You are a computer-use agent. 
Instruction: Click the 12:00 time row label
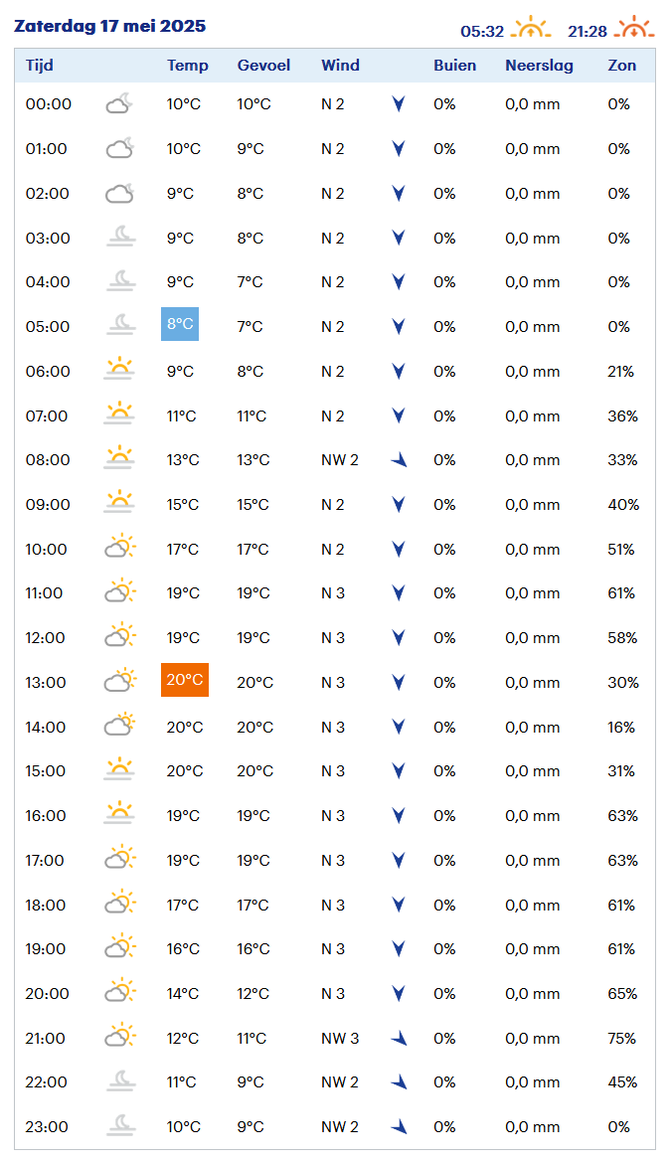click(45, 638)
